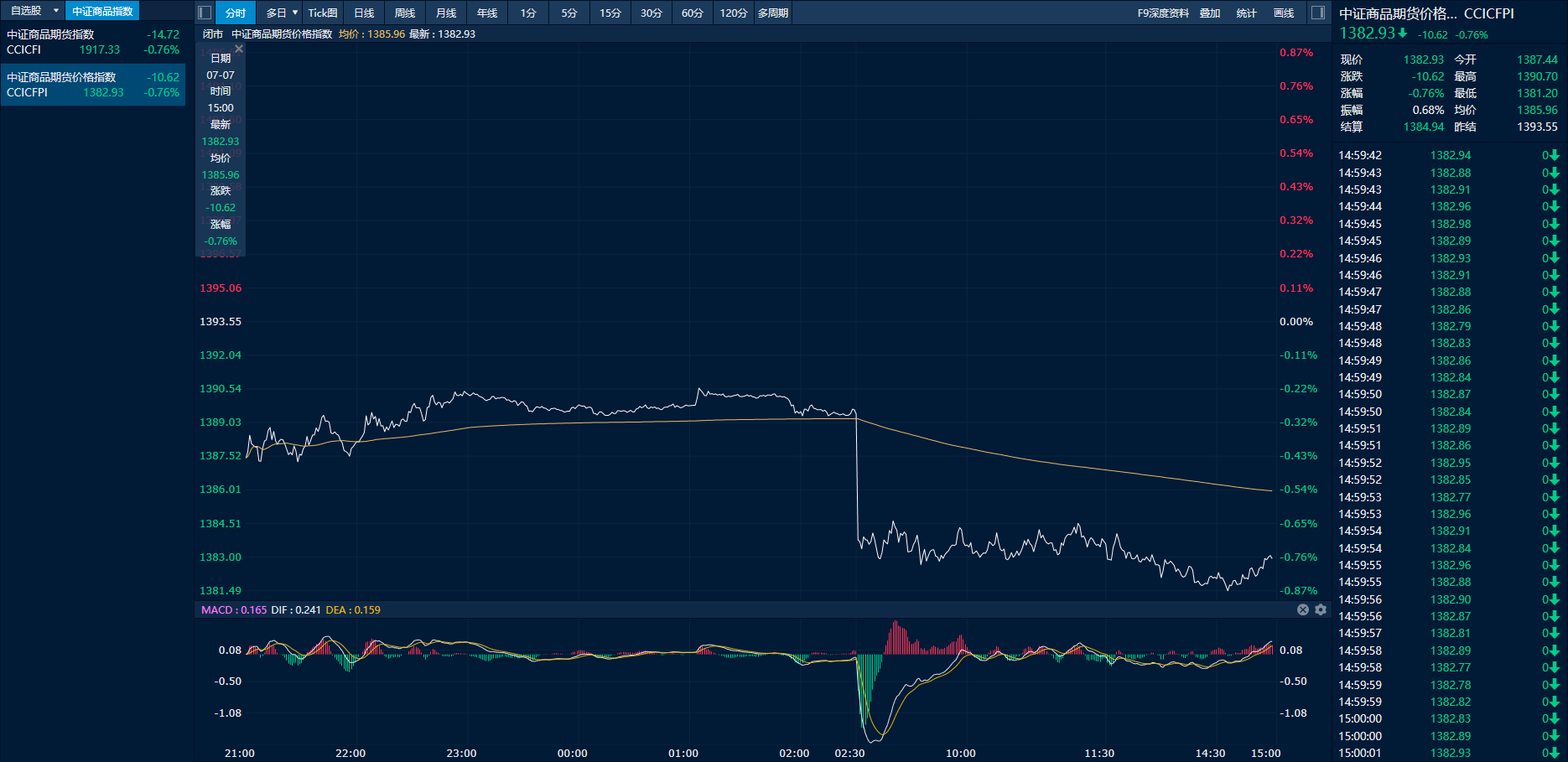This screenshot has width=1568, height=762.
Task: Show the 日线 daily K-line chart
Action: (x=364, y=13)
